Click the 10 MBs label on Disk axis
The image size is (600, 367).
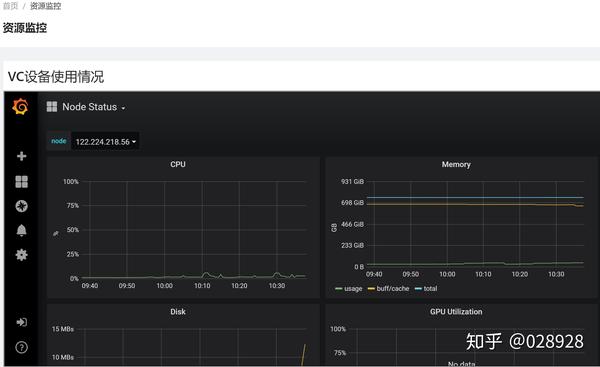click(x=63, y=357)
